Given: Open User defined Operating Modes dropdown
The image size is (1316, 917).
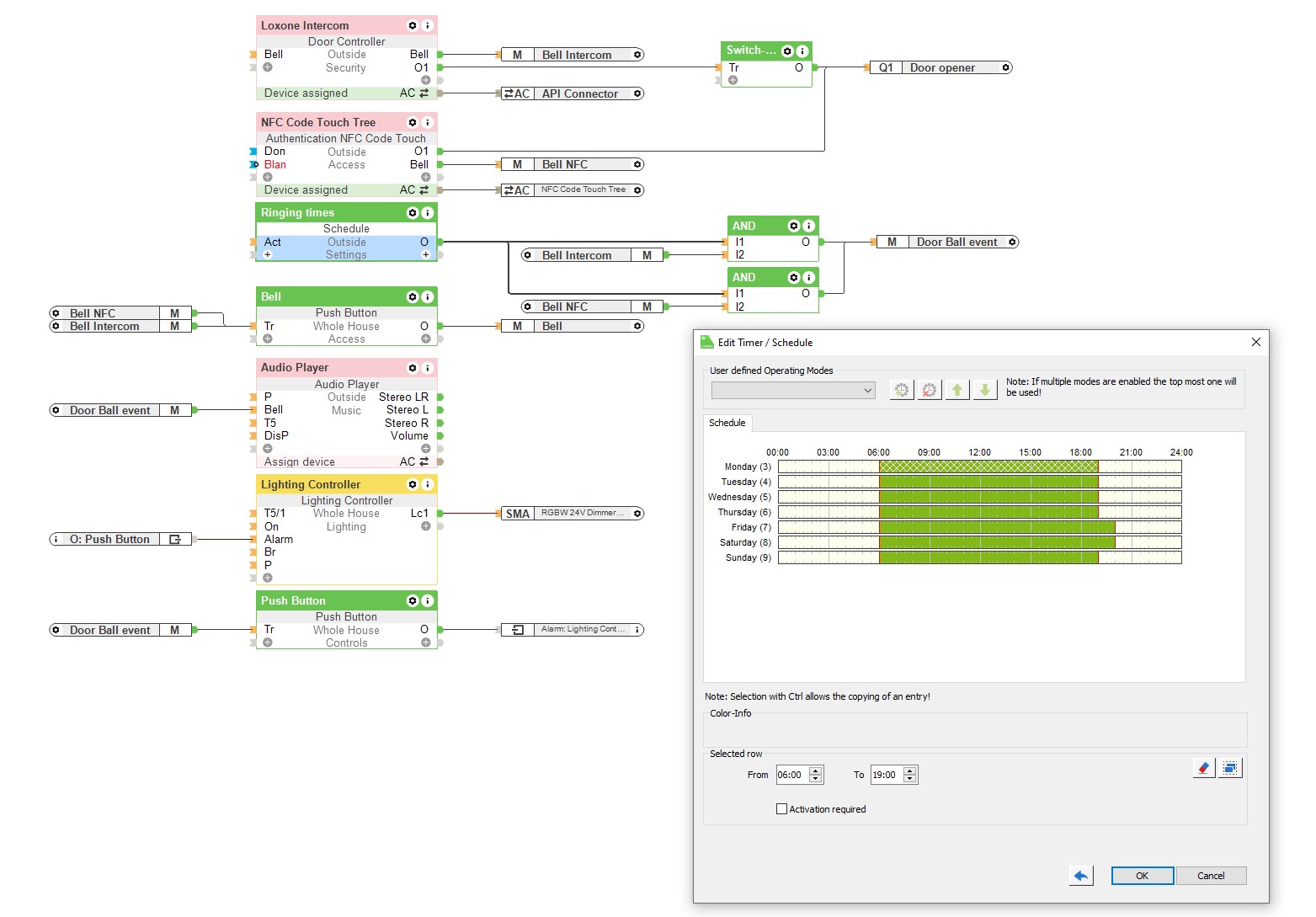Looking at the screenshot, I should tap(793, 390).
